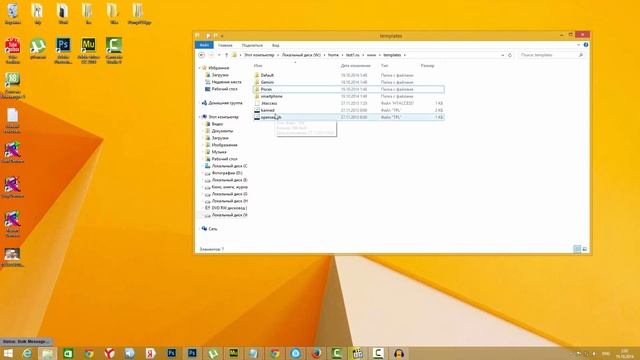
Task: Click the test1.ru breadcrumb segment
Action: pyautogui.click(x=353, y=55)
